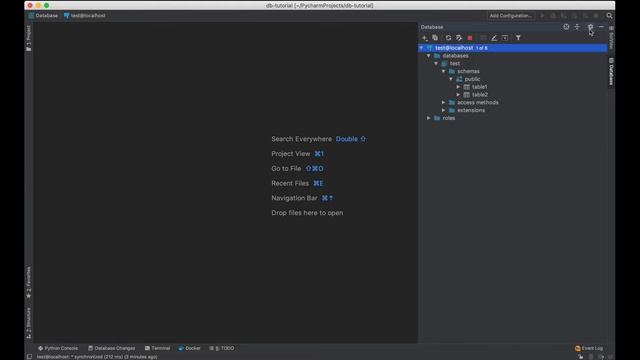Click the public schema icon in the tree
This screenshot has width=640, height=360.
click(x=459, y=79)
